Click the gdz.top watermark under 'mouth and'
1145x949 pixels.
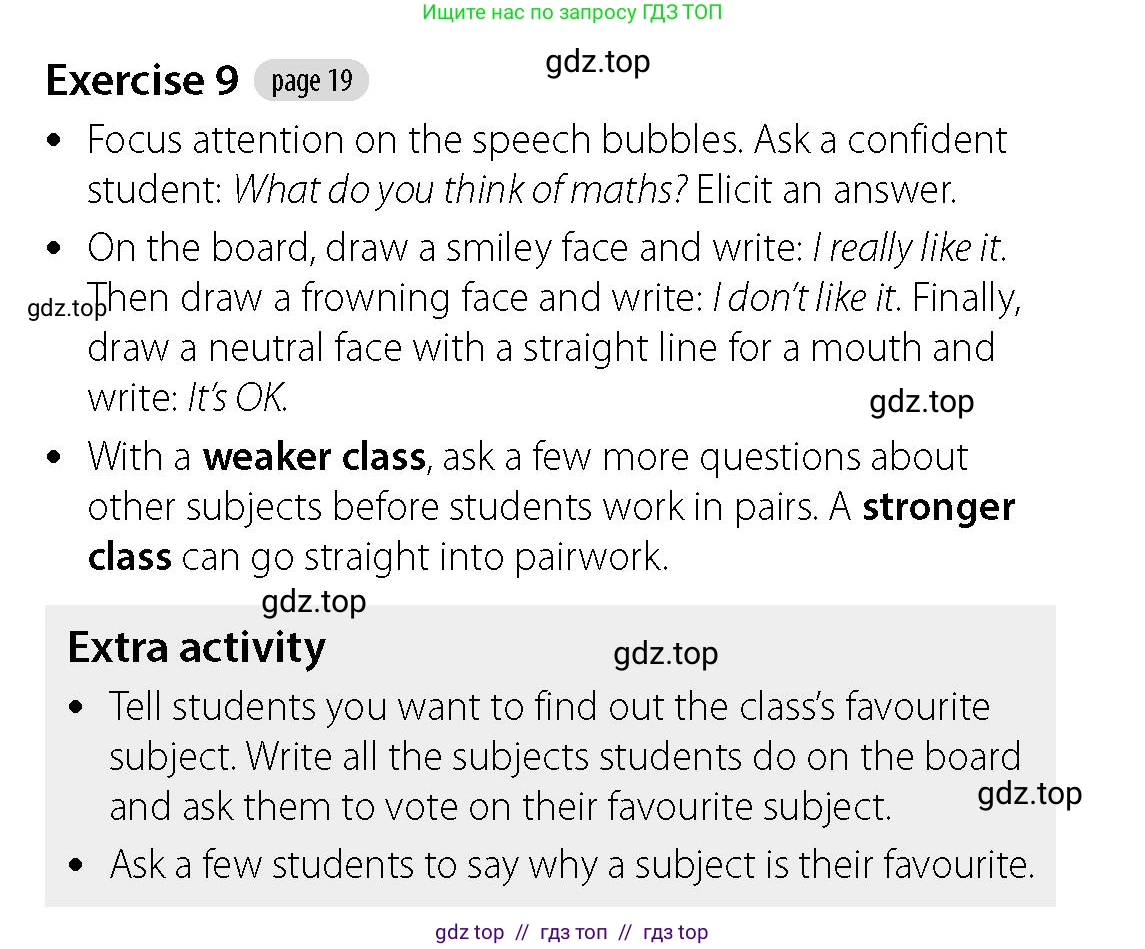pos(922,402)
